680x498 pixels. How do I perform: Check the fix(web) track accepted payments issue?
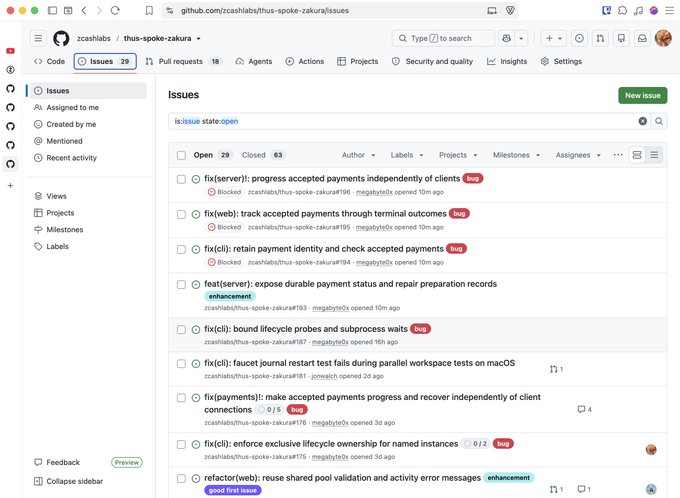[x=181, y=214]
